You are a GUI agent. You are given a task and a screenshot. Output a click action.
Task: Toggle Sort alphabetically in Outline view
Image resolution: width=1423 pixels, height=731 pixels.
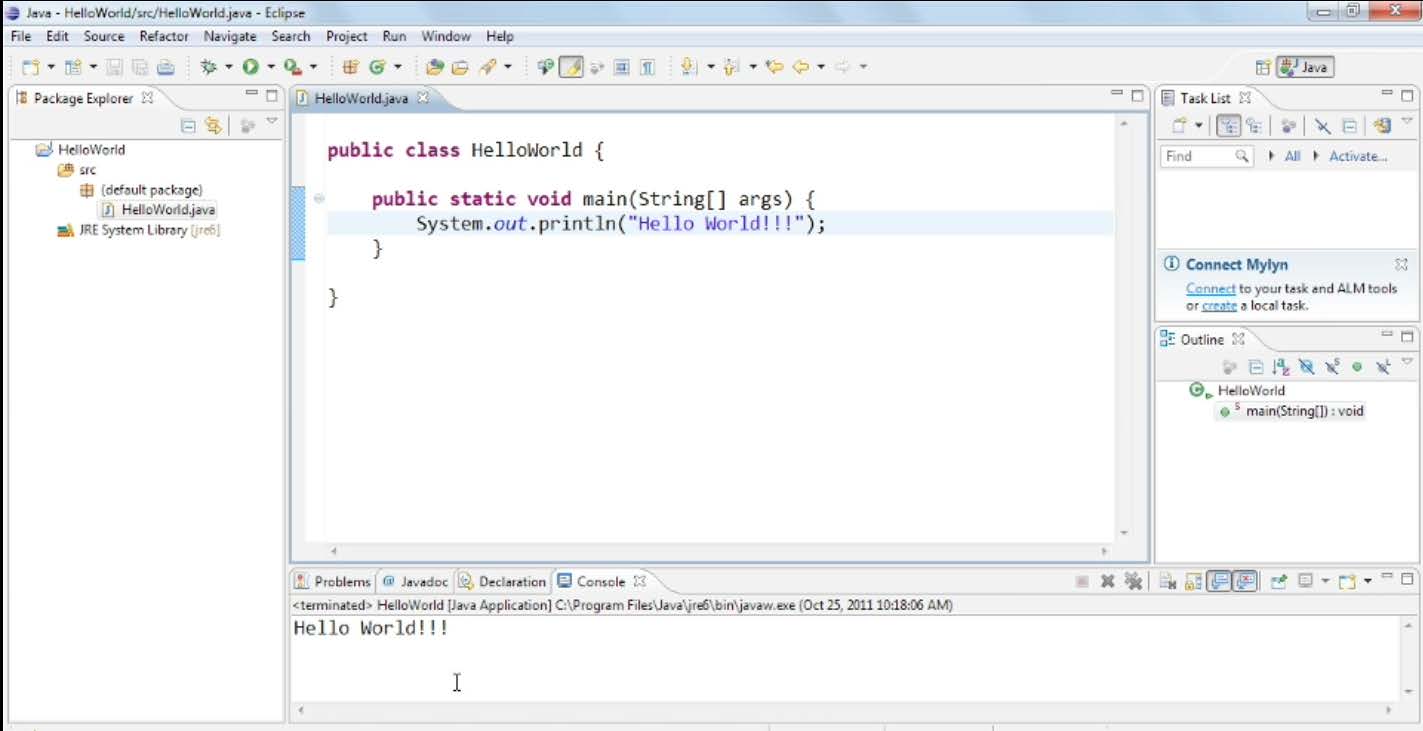click(1281, 367)
